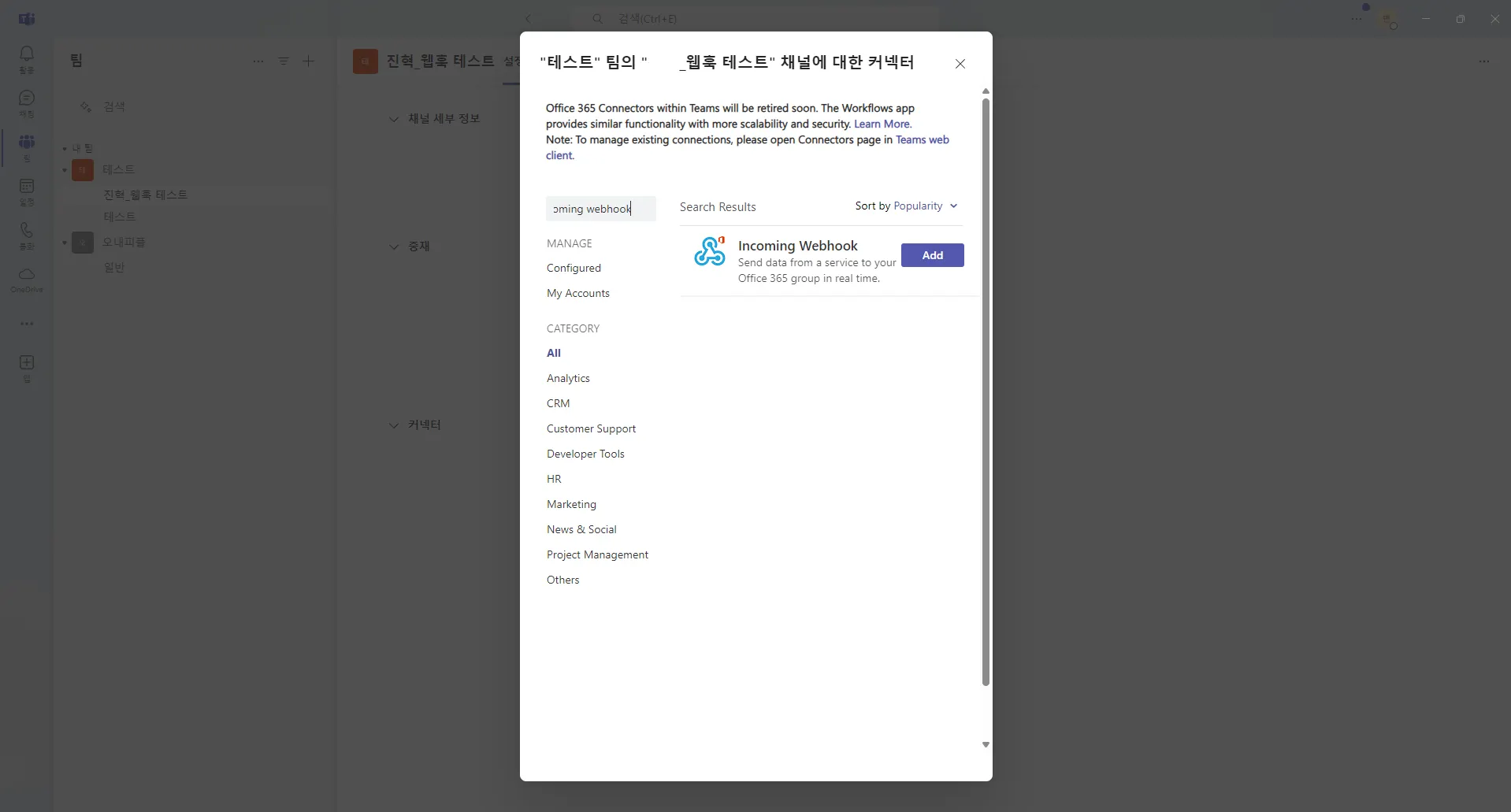Expand the 채널 세부 정보 section

click(394, 119)
